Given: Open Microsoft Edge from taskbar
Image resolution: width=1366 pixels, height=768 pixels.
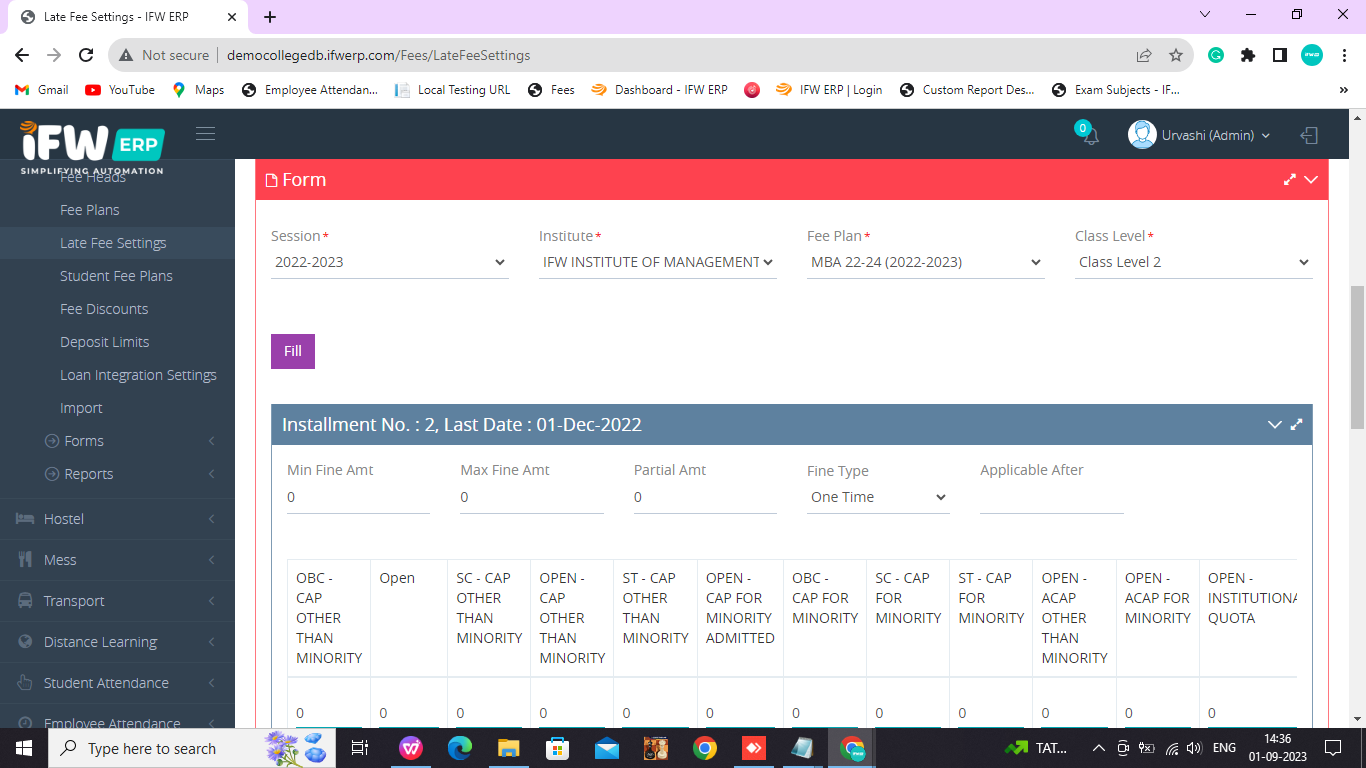Looking at the screenshot, I should tap(460, 748).
